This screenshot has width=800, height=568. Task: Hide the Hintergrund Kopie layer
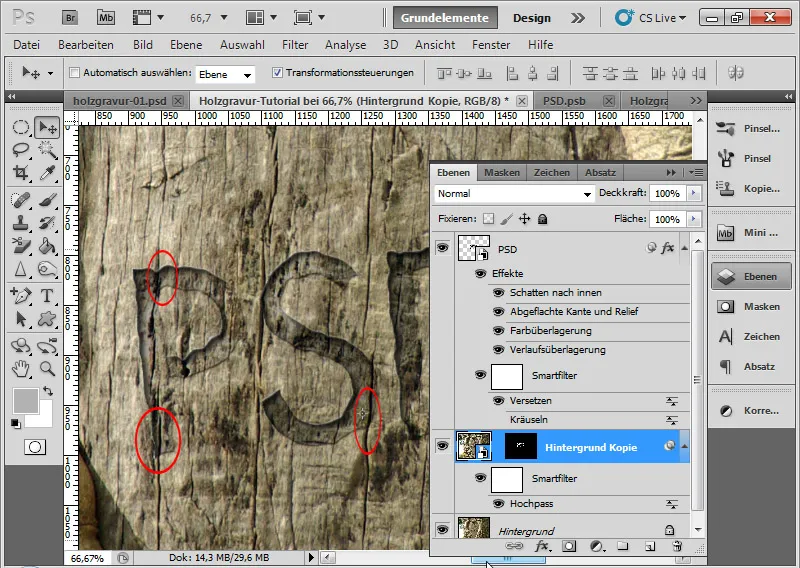coord(442,446)
